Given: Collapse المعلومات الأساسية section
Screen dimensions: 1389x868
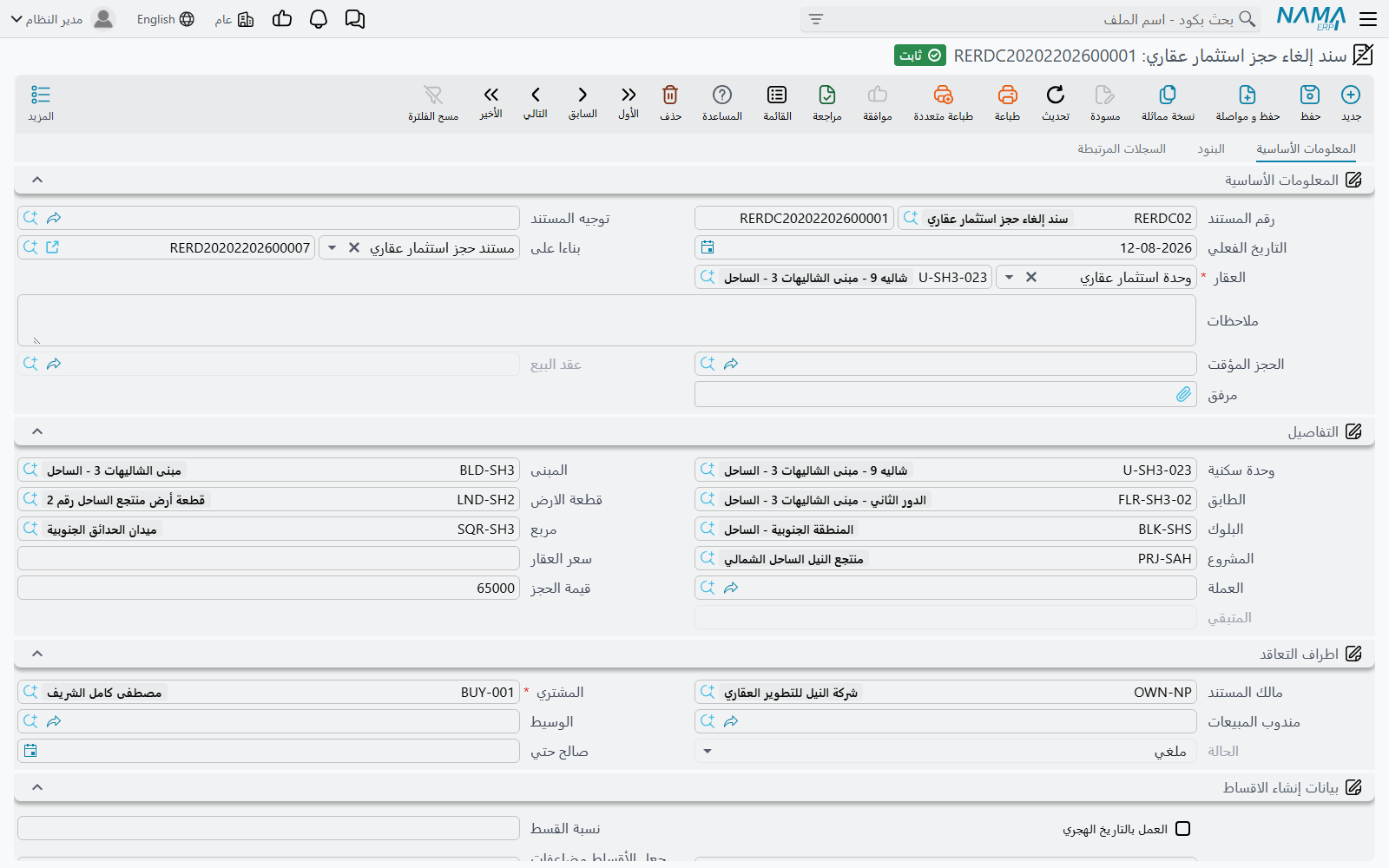Looking at the screenshot, I should click(37, 180).
